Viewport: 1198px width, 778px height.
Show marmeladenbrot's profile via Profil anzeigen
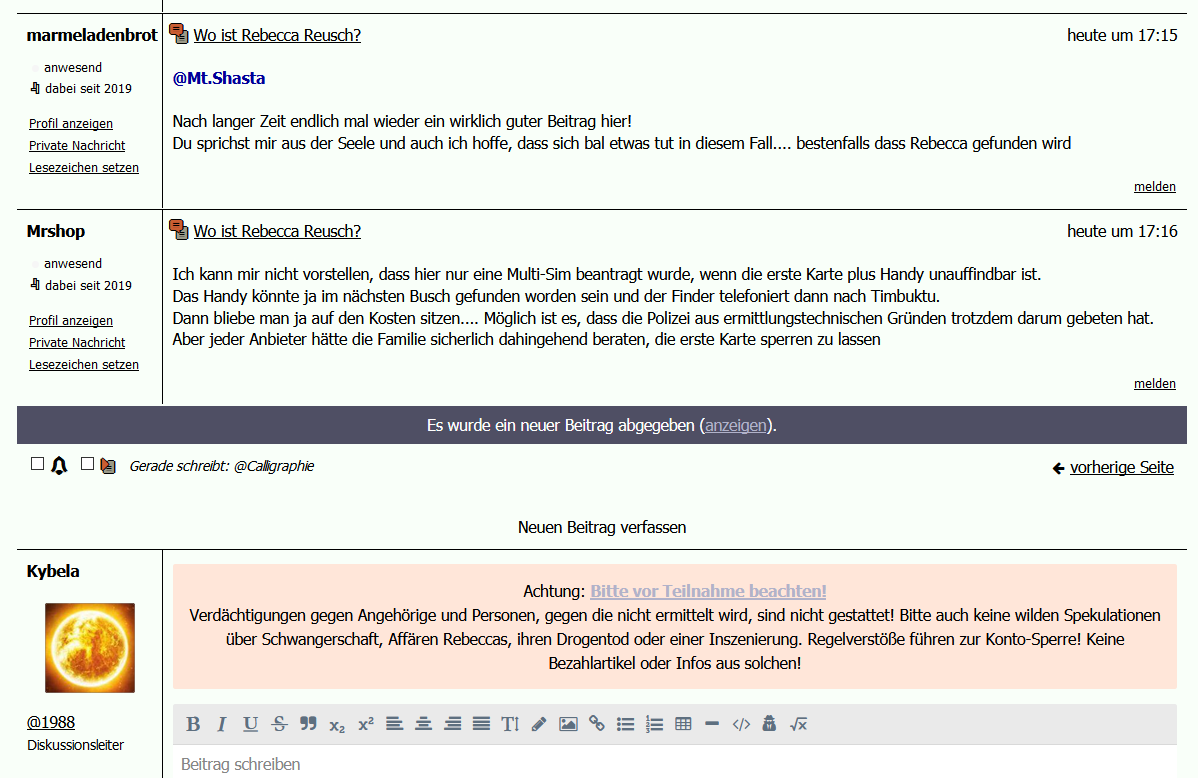point(71,124)
